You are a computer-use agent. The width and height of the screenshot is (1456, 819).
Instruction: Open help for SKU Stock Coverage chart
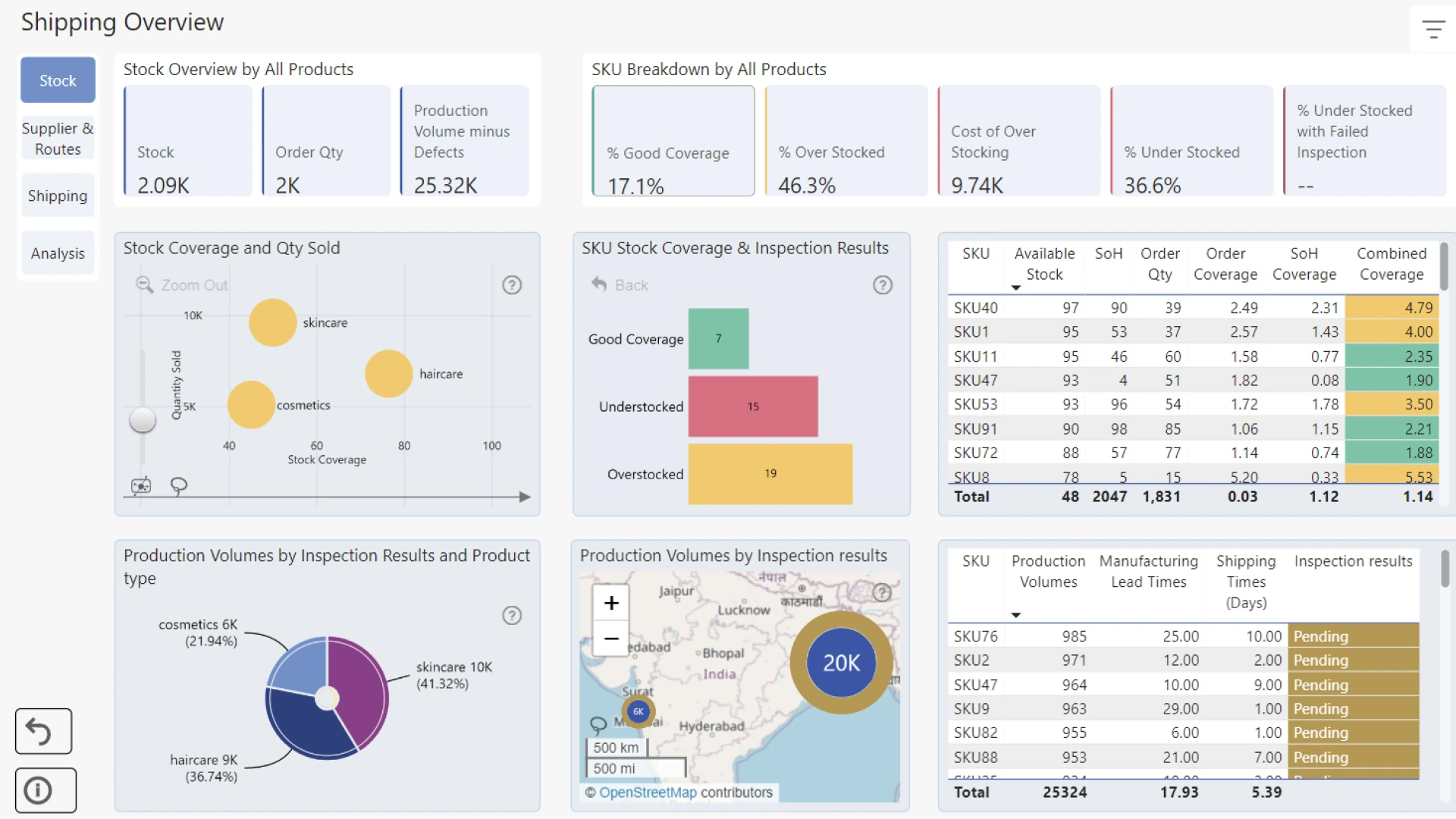(883, 285)
